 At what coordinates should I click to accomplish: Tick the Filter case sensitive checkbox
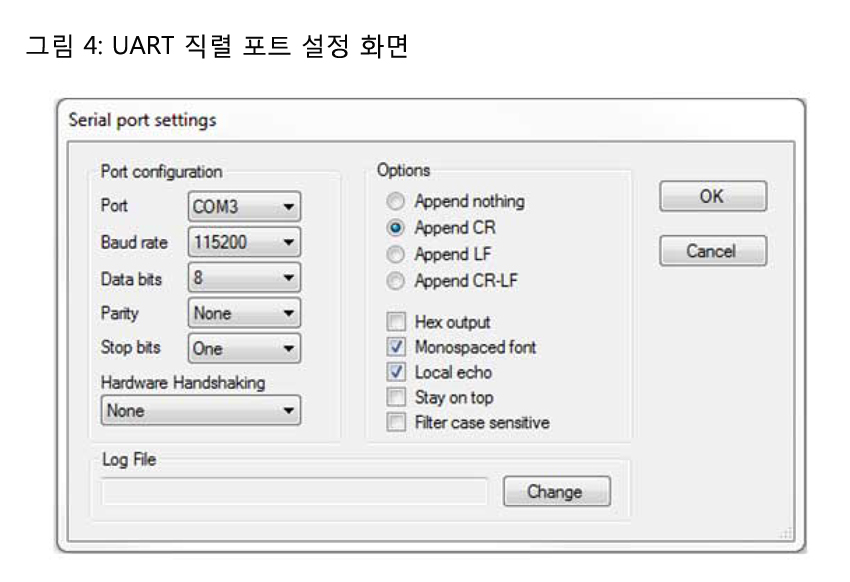pyautogui.click(x=397, y=422)
